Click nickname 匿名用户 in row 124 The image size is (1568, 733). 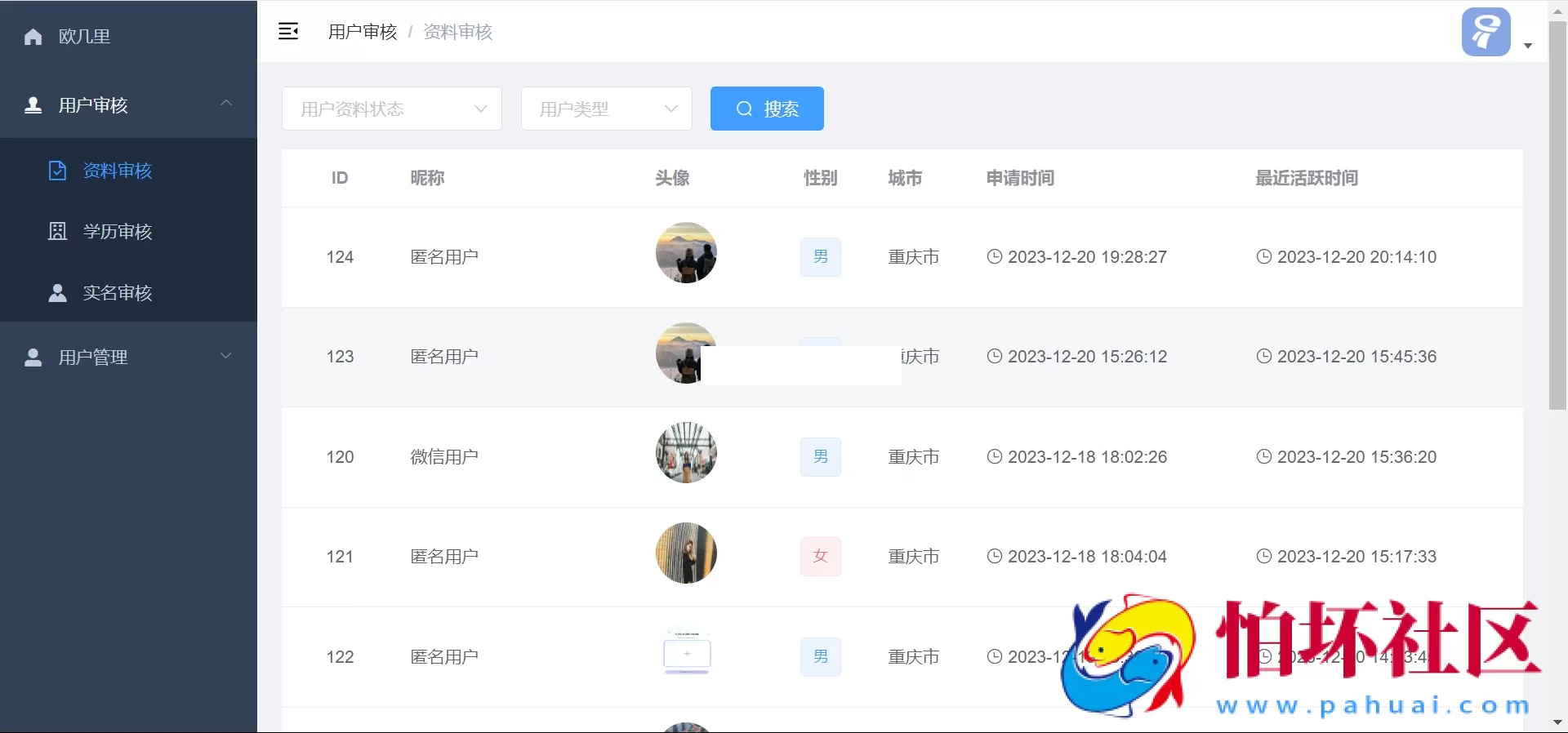pos(444,257)
